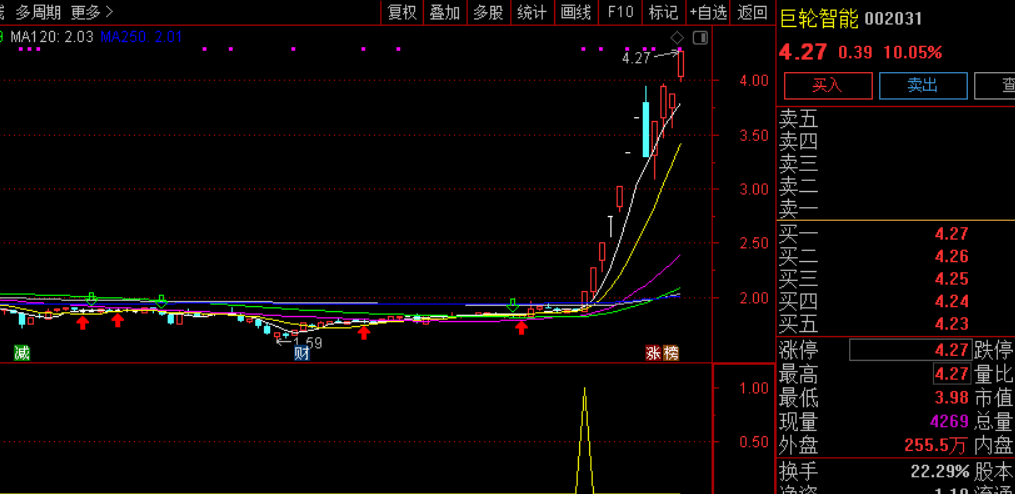This screenshot has width=1015, height=494.
Task: Click 买五 price 4.23
Action: pyautogui.click(x=952, y=324)
